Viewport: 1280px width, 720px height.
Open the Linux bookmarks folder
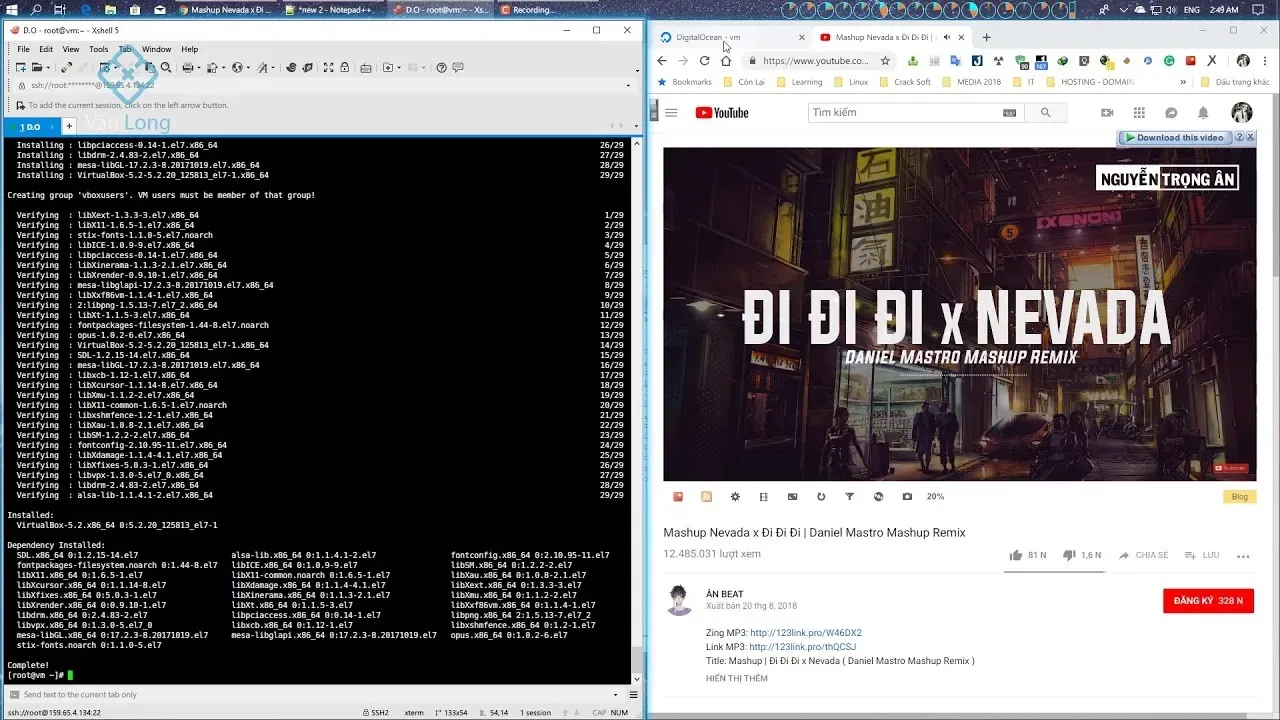(851, 82)
